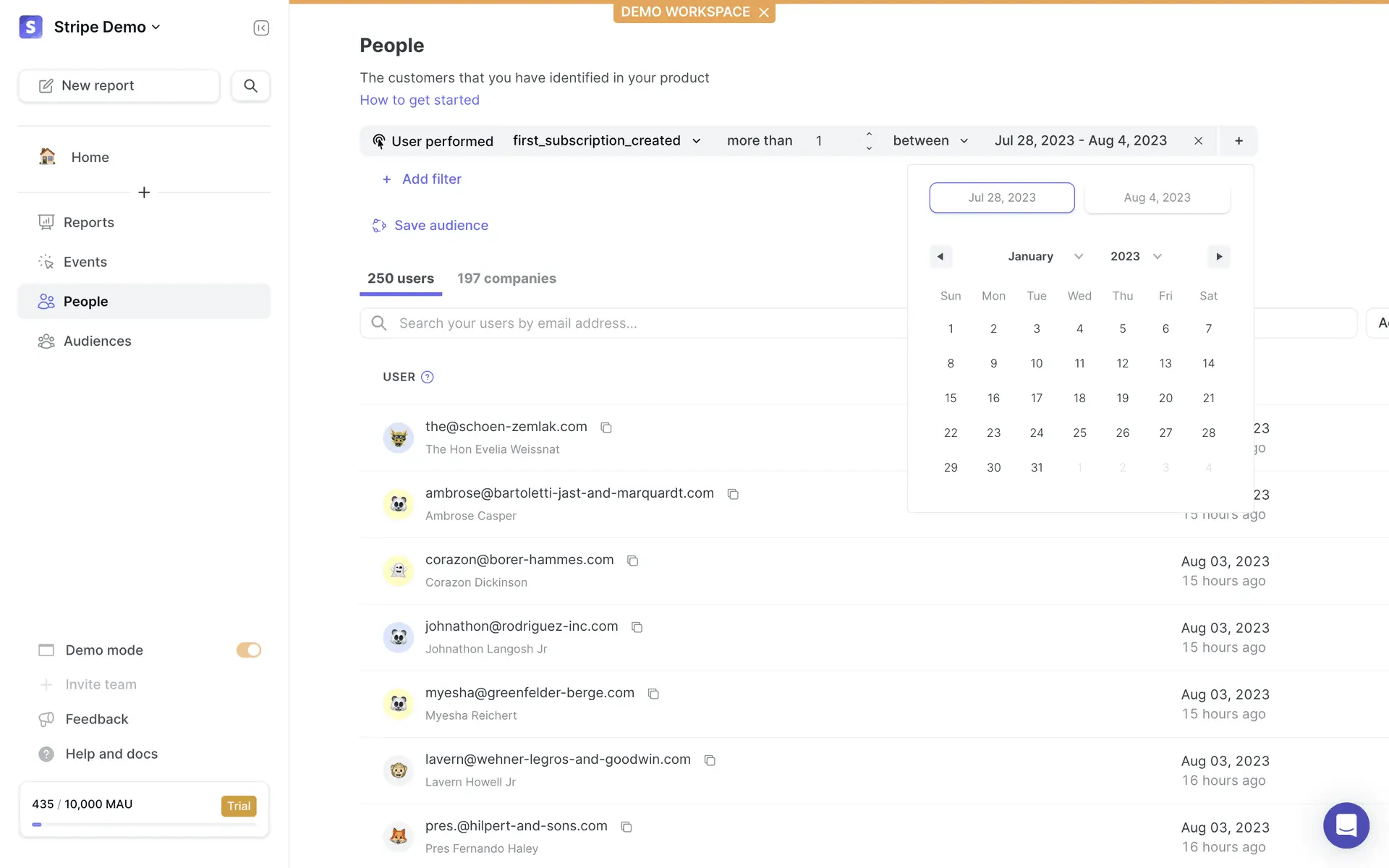The height and width of the screenshot is (868, 1389).
Task: Open the USER column help icon
Action: (x=428, y=377)
